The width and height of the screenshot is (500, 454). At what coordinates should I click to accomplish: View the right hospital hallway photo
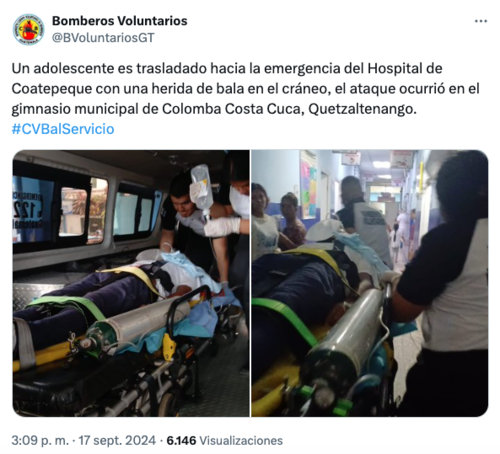coord(370,283)
